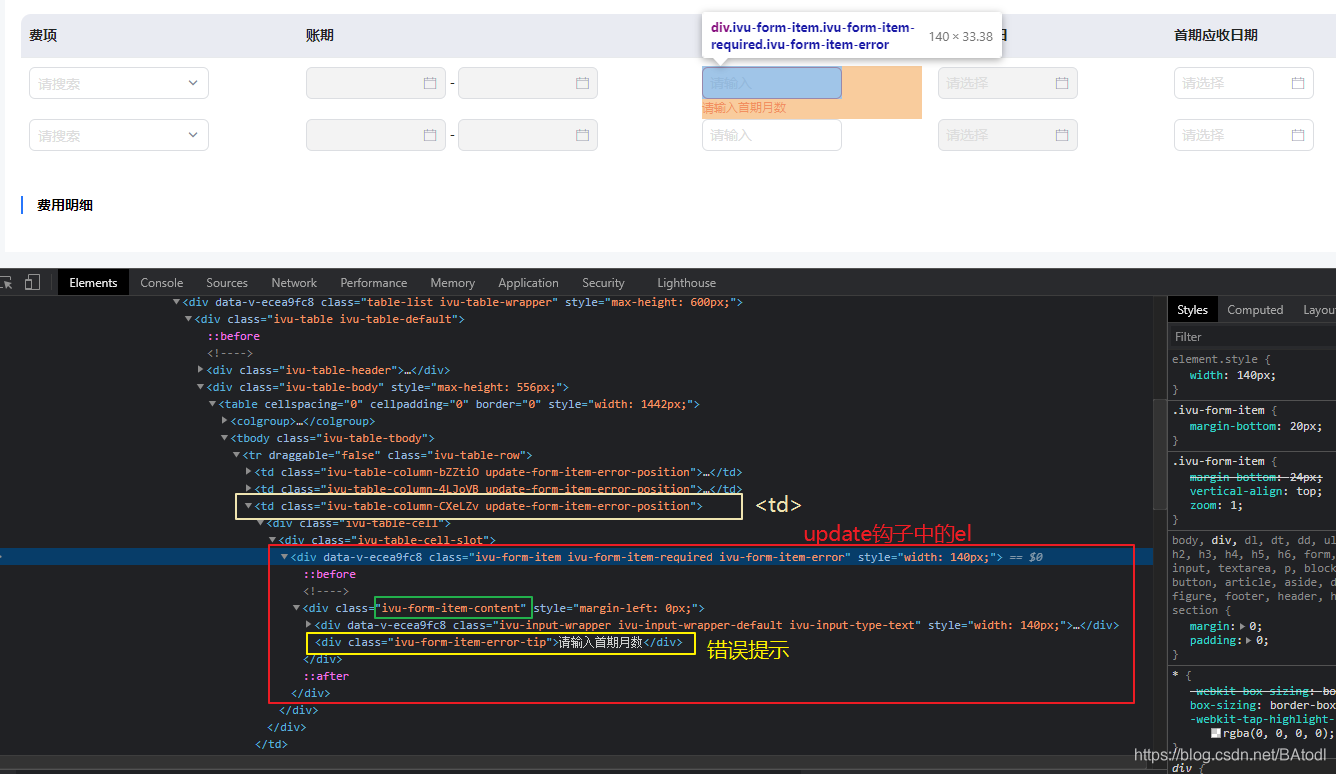This screenshot has height=774, width=1336.
Task: Click the rgba(0, 0, 0, 0) color swatch
Action: click(1216, 733)
